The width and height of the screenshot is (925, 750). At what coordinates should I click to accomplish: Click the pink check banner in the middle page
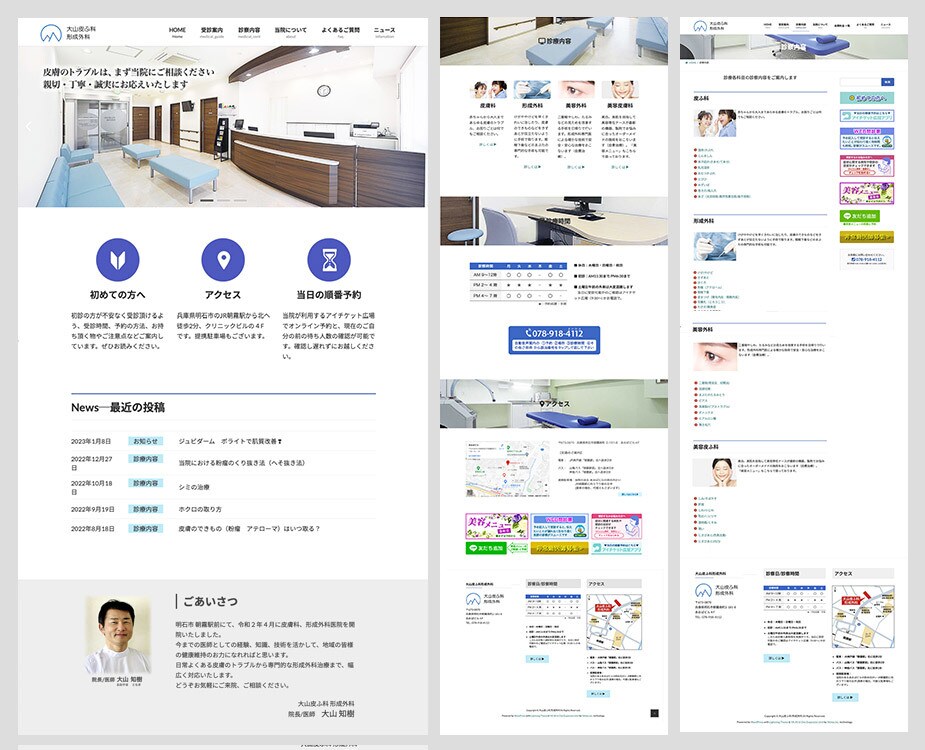(x=616, y=526)
